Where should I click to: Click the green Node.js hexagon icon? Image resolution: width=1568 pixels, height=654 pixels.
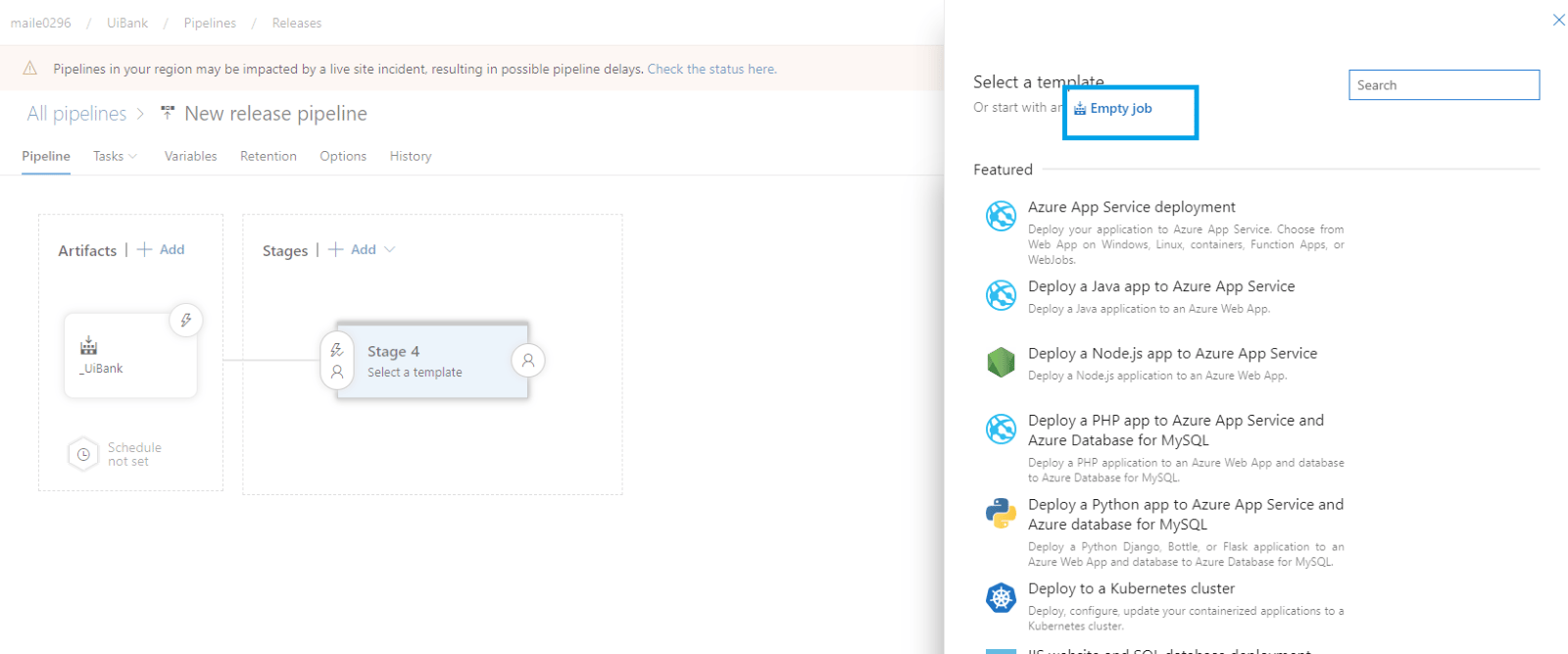(x=1001, y=362)
